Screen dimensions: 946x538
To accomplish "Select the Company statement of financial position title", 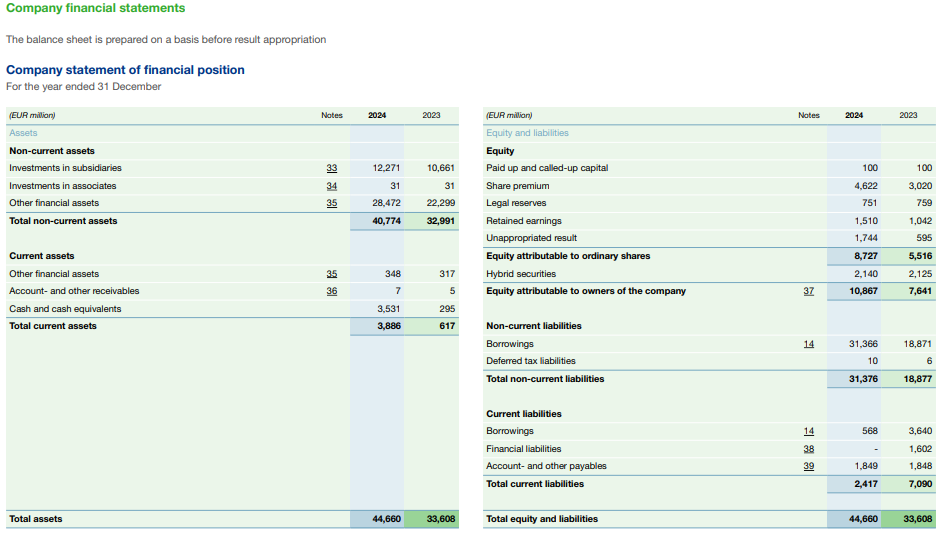I will 125,70.
